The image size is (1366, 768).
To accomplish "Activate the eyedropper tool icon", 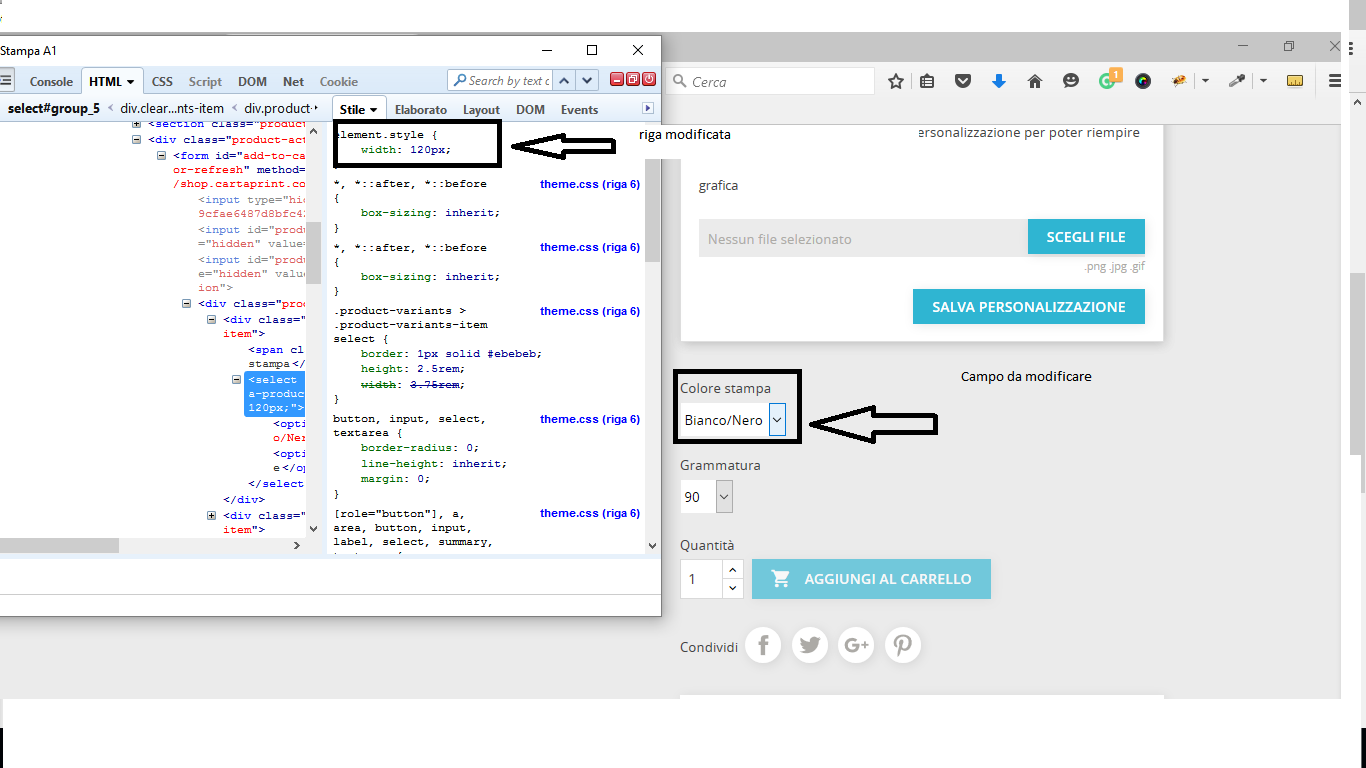I will [1237, 81].
